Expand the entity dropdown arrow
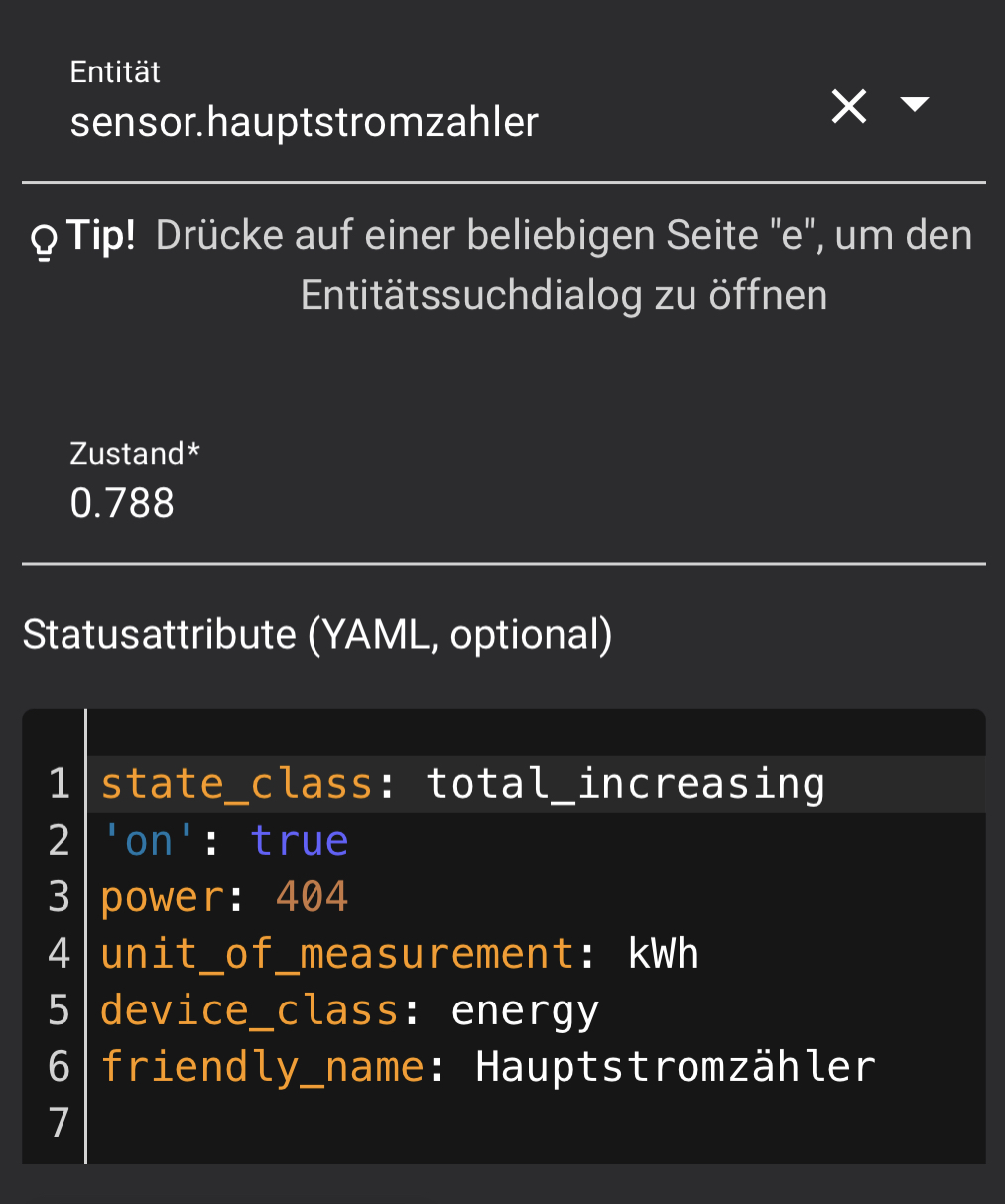Screen dimensions: 1005x1204 pyautogui.click(x=914, y=104)
